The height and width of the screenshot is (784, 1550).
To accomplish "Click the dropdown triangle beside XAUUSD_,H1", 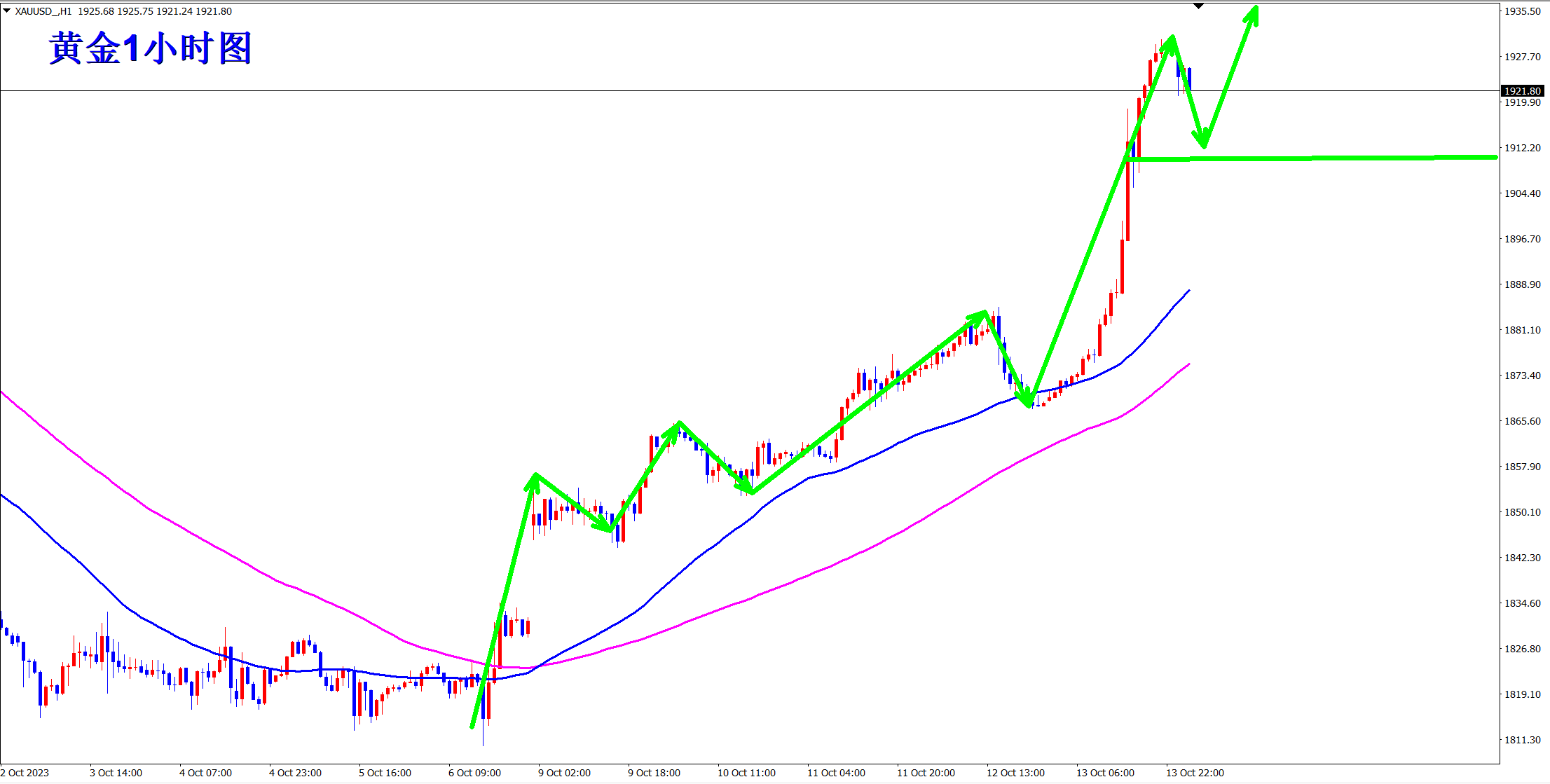I will [x=7, y=11].
